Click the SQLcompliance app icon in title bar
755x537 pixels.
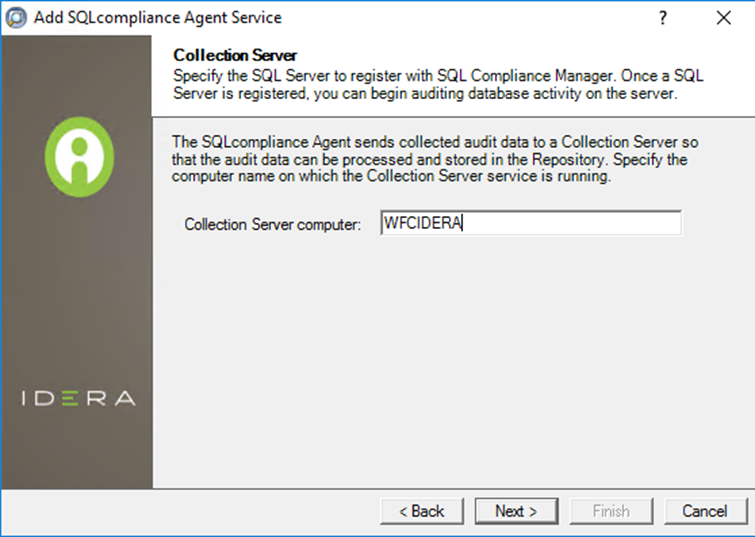(16, 18)
